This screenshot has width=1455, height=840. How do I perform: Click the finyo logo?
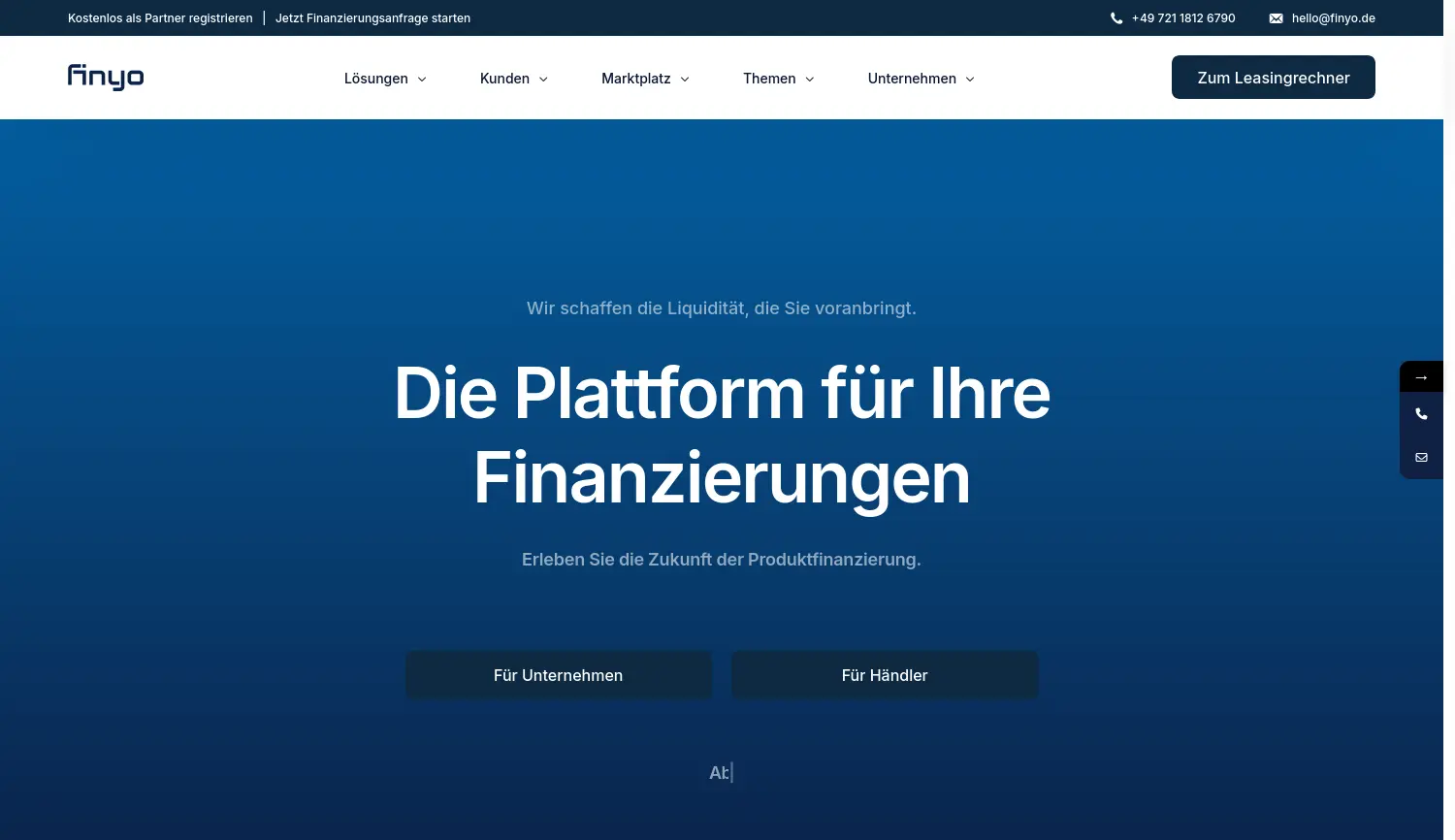[x=106, y=77]
